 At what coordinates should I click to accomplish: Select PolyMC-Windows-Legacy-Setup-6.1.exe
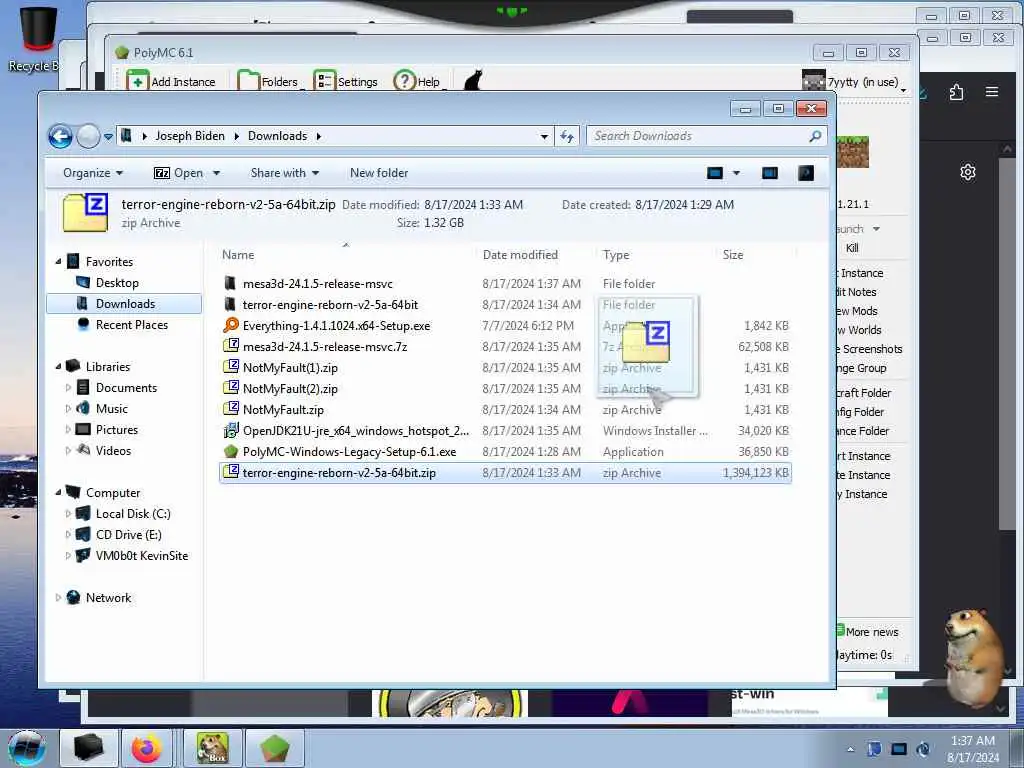click(x=349, y=452)
